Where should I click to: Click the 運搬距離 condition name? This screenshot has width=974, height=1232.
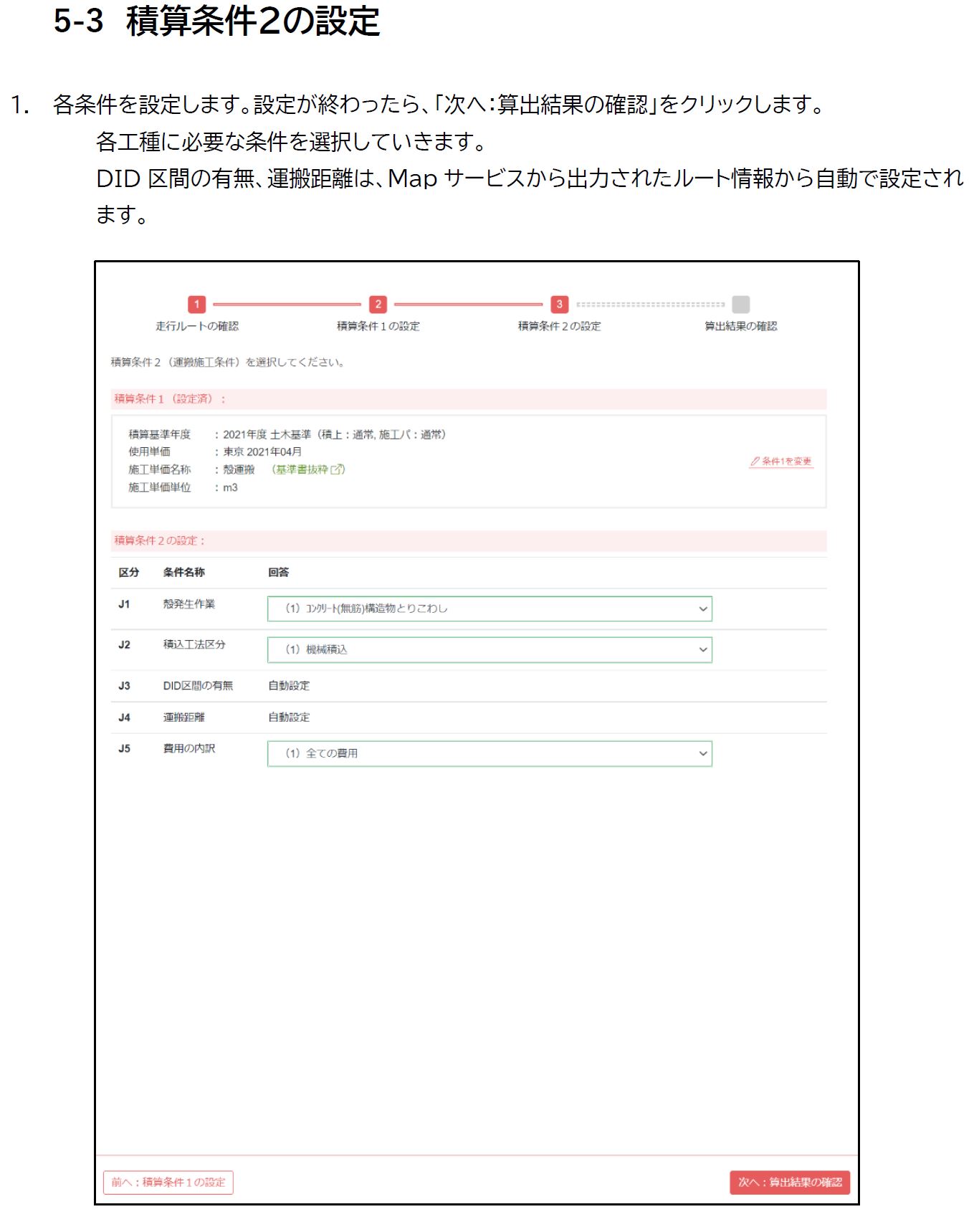coord(183,717)
